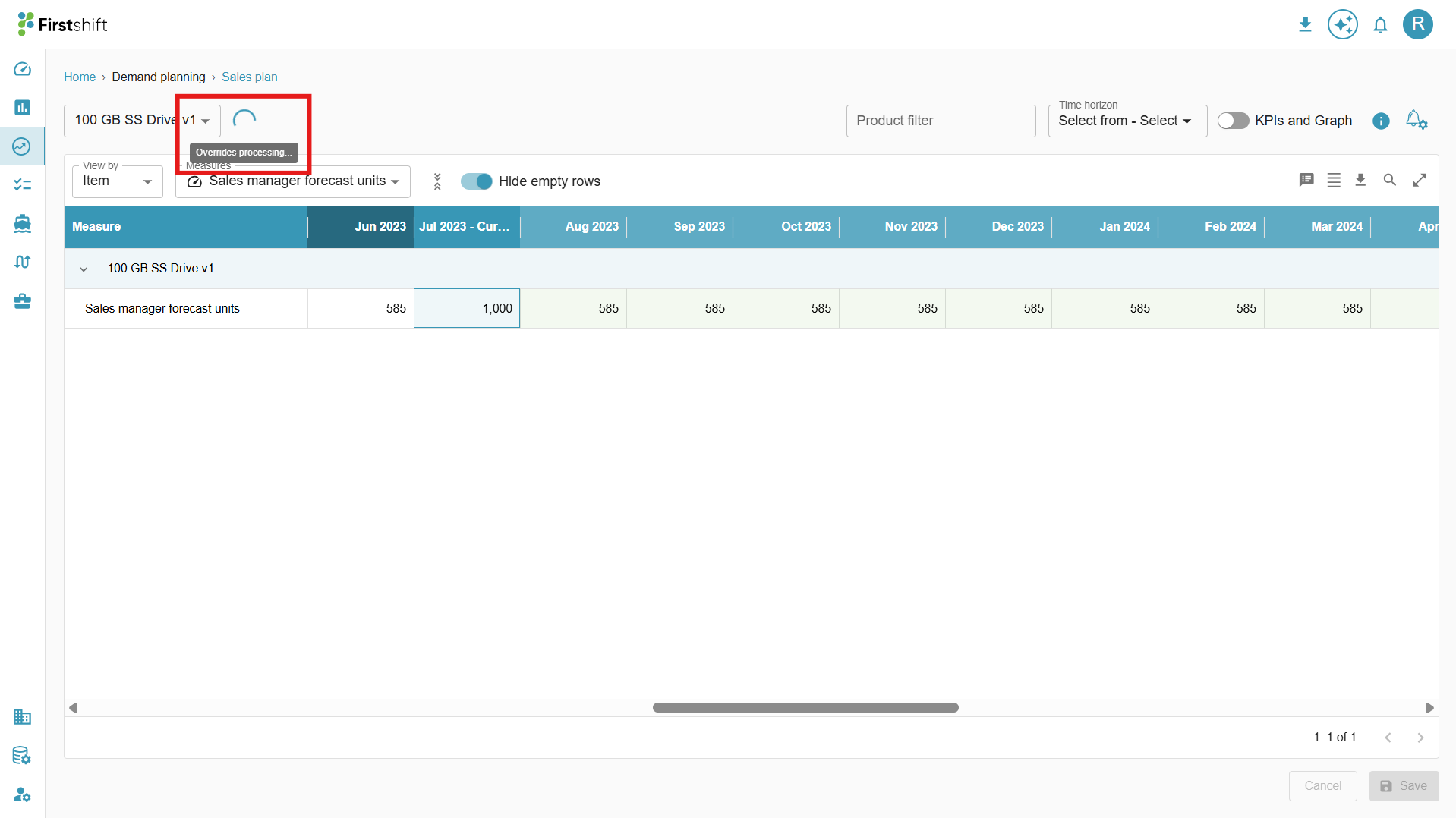Click the Nov 2023 column header
The image size is (1456, 818).
click(x=892, y=226)
